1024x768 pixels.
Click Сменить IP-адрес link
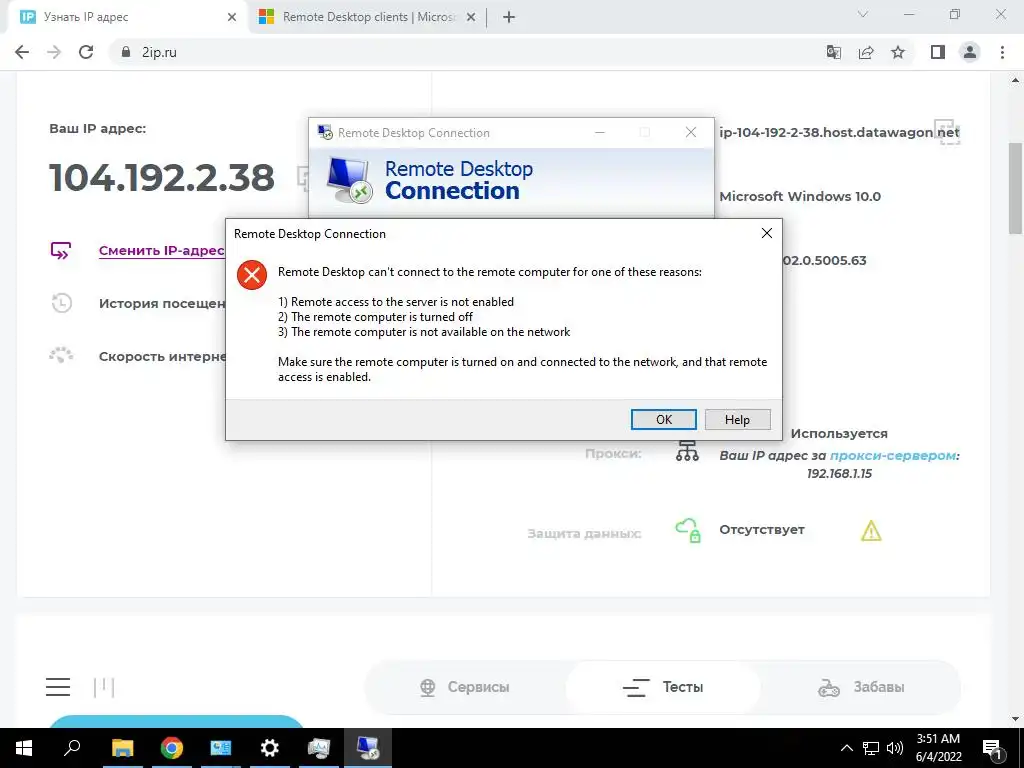(161, 251)
